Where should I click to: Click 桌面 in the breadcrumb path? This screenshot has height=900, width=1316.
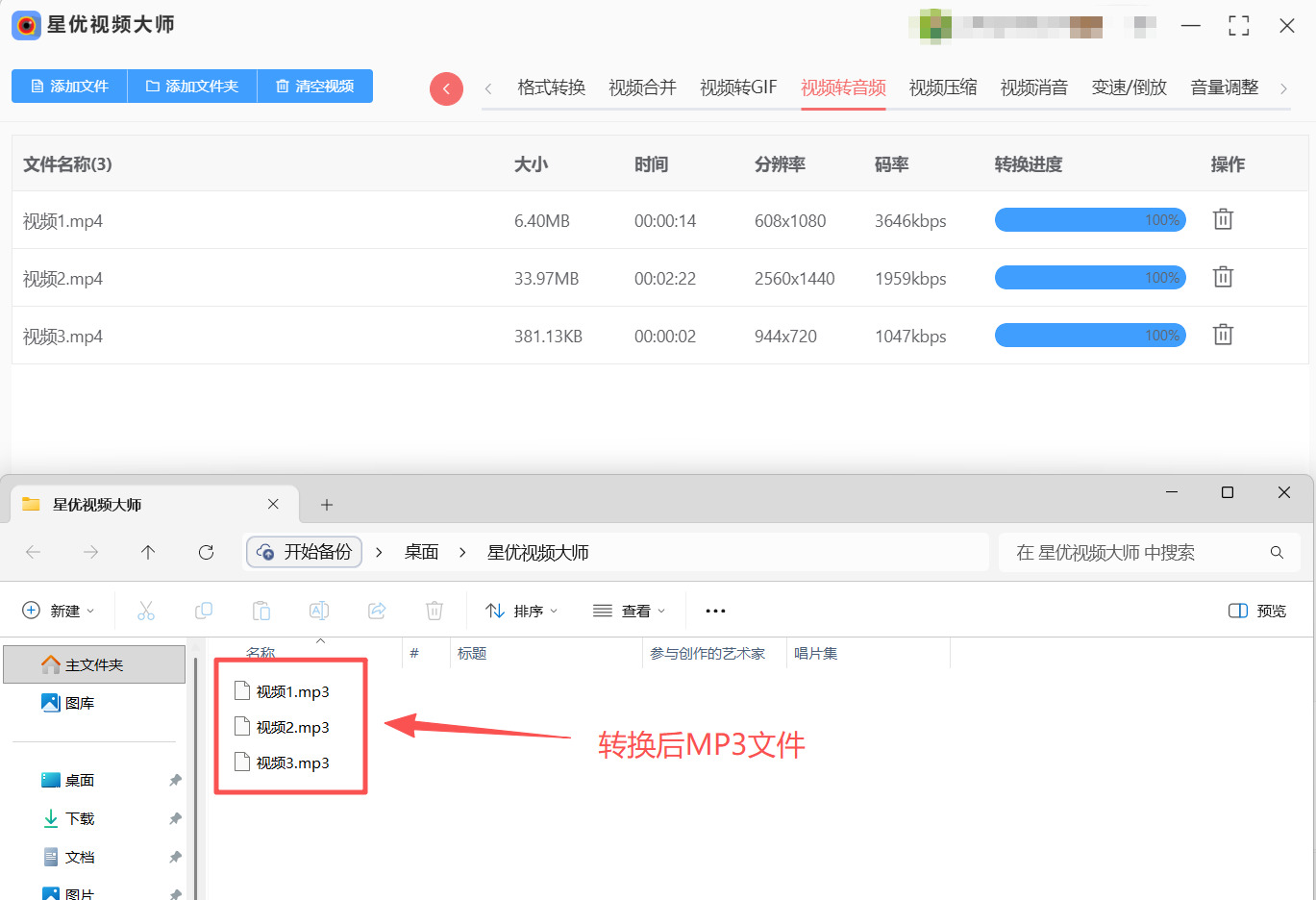click(422, 552)
